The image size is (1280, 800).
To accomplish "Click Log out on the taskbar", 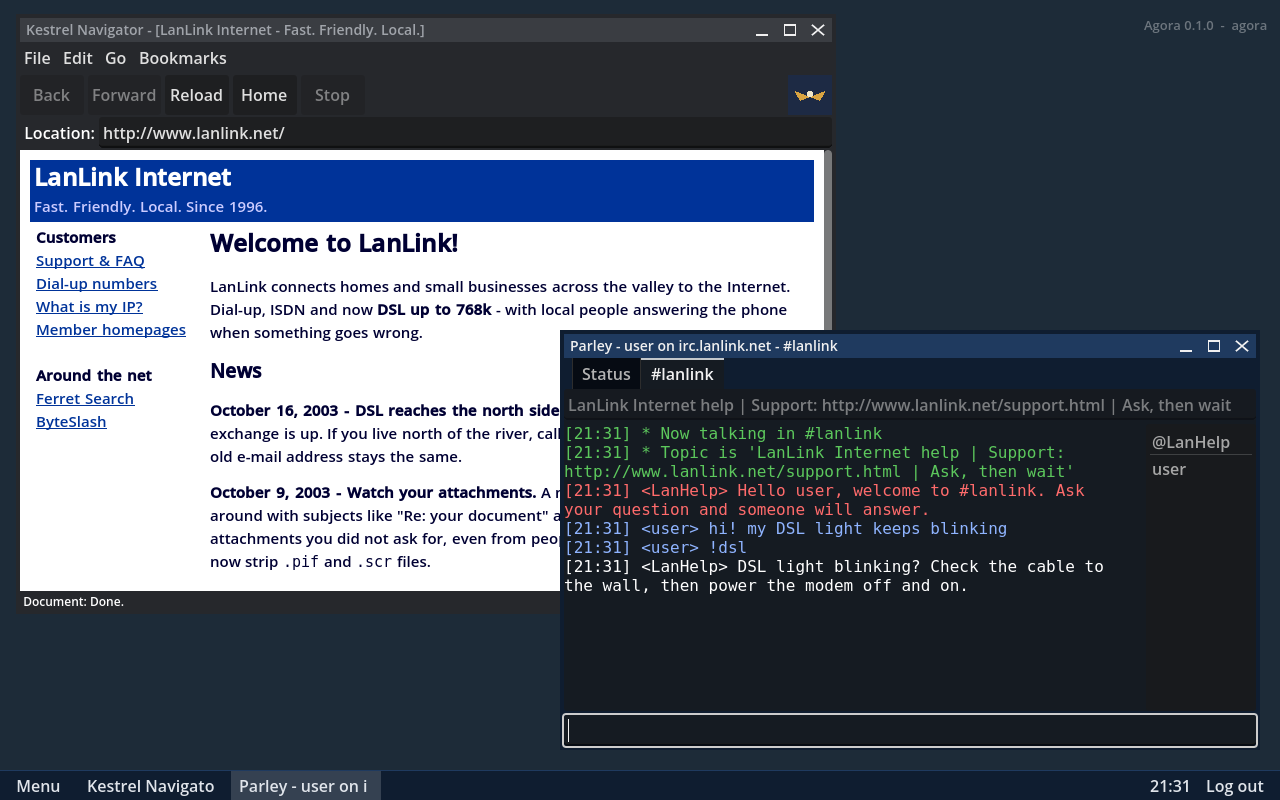I will [1235, 786].
